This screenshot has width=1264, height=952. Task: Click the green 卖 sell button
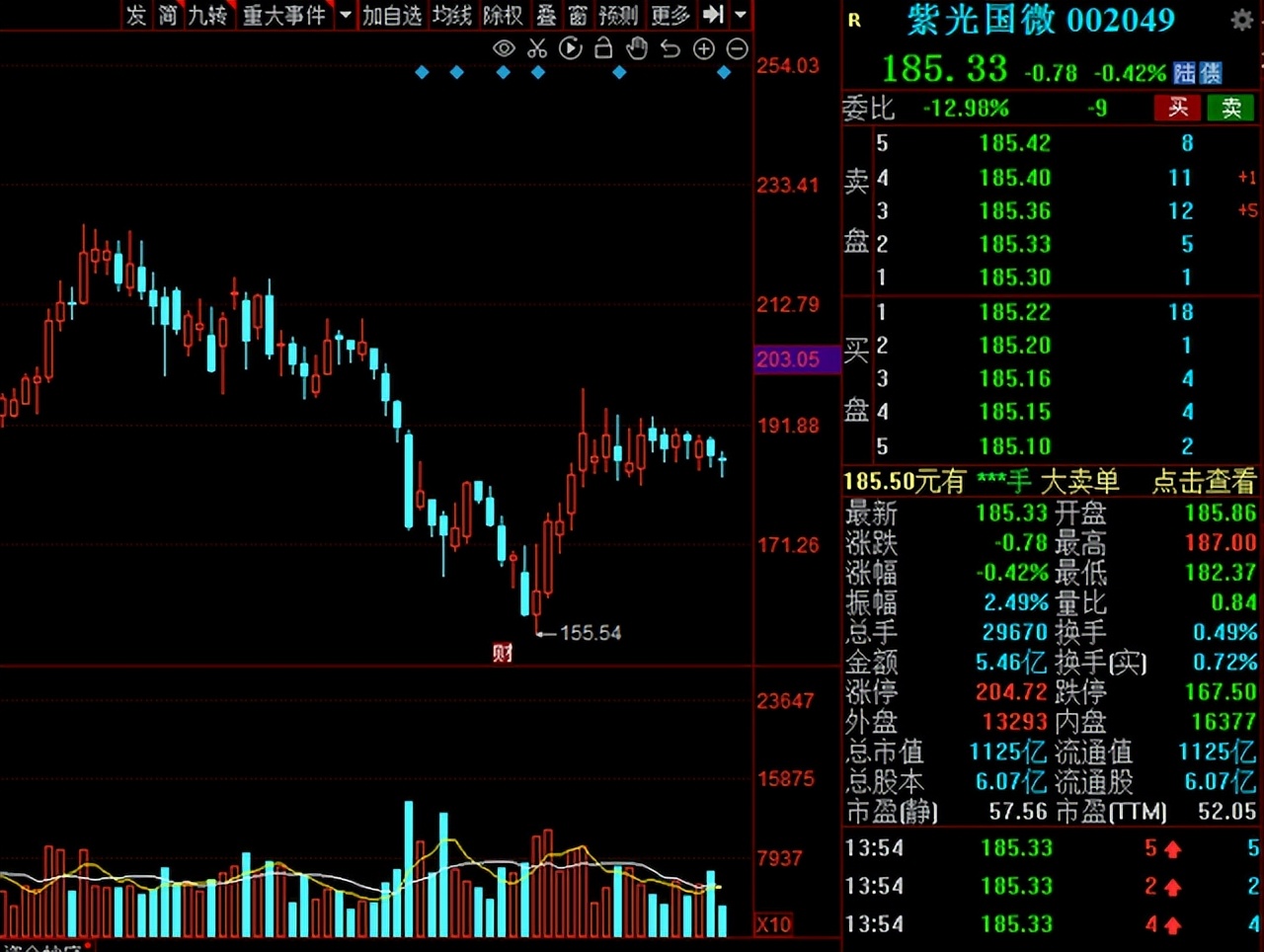[1230, 108]
